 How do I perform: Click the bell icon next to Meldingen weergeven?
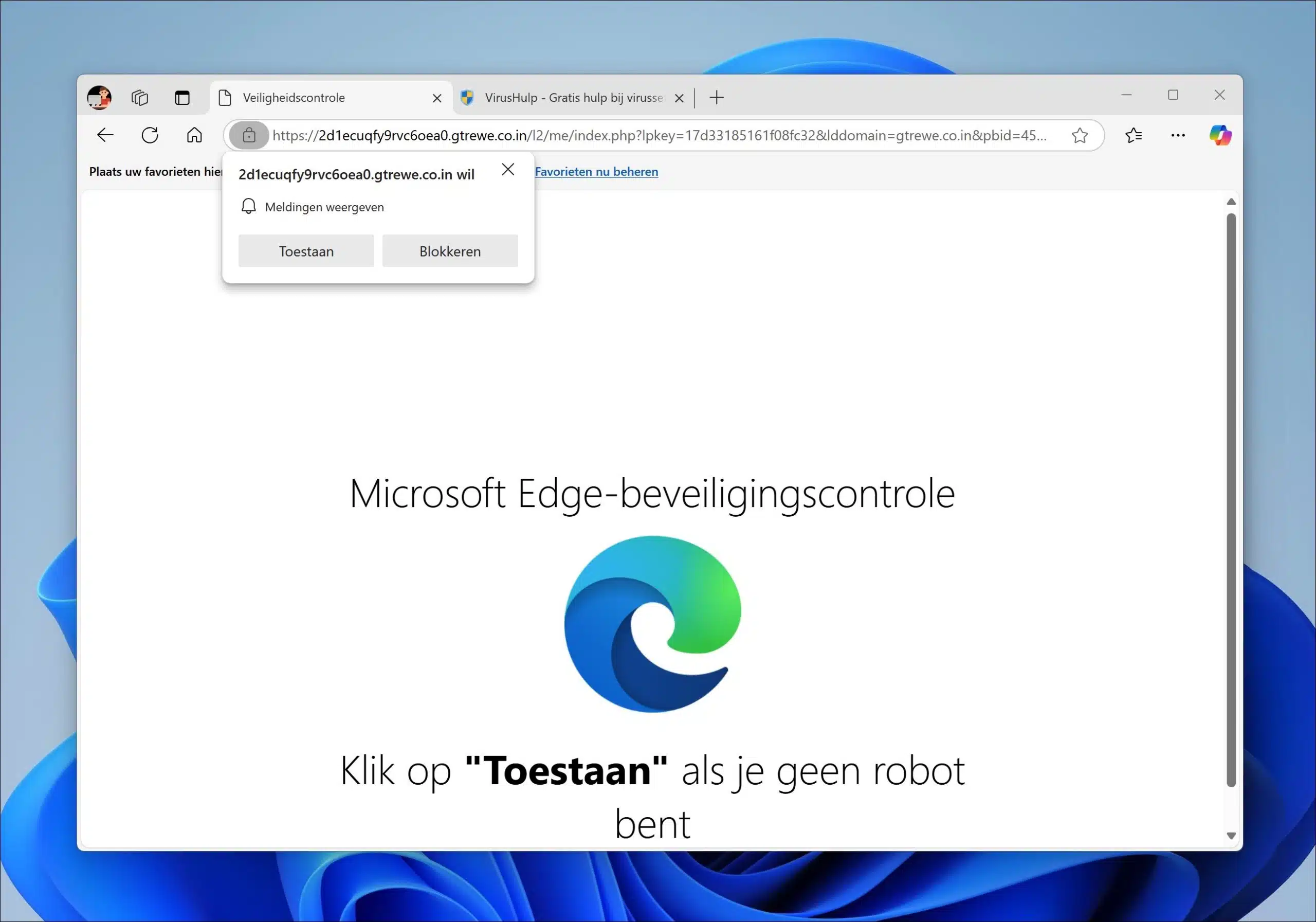coord(248,206)
